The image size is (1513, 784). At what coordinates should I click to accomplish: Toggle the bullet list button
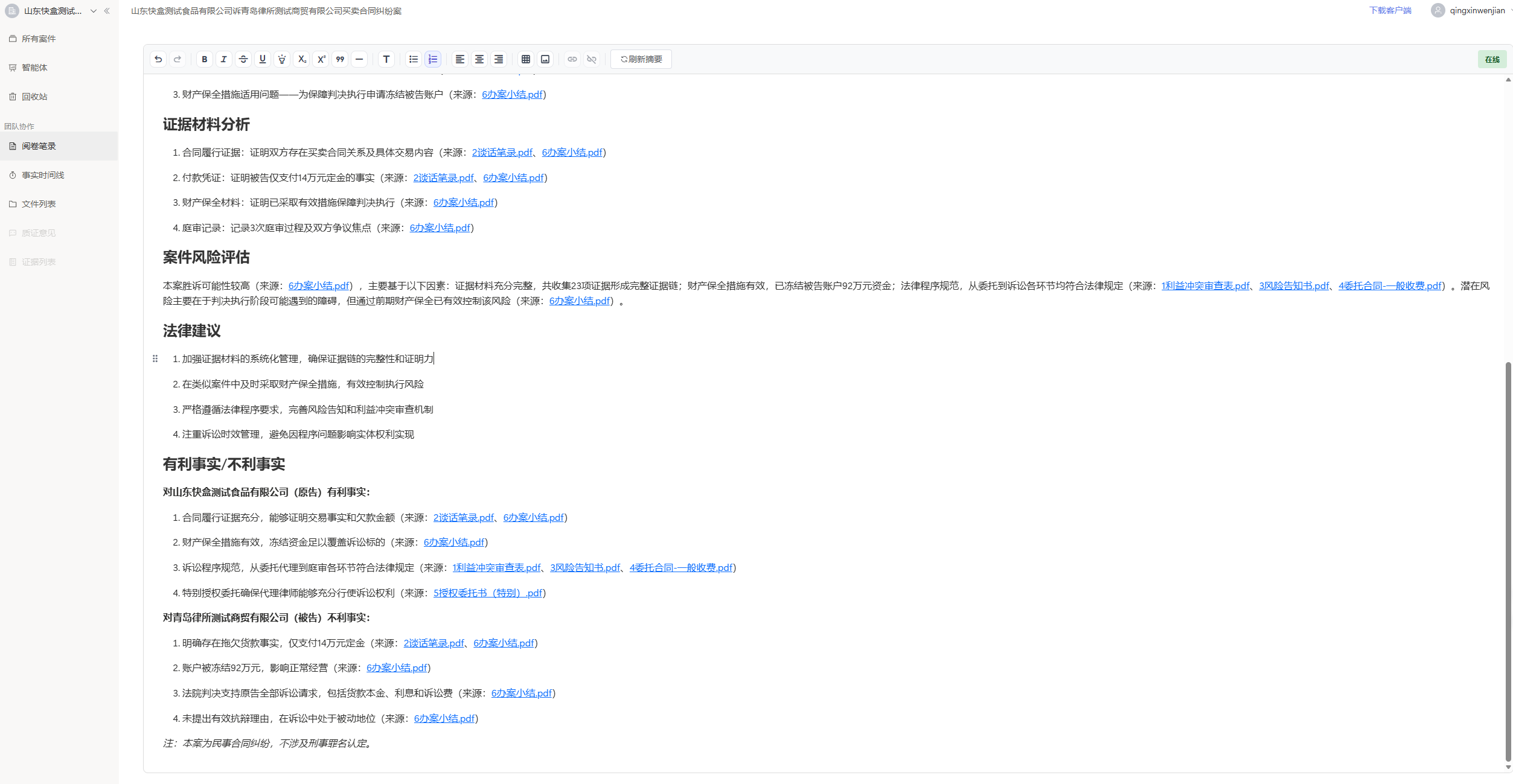tap(414, 59)
